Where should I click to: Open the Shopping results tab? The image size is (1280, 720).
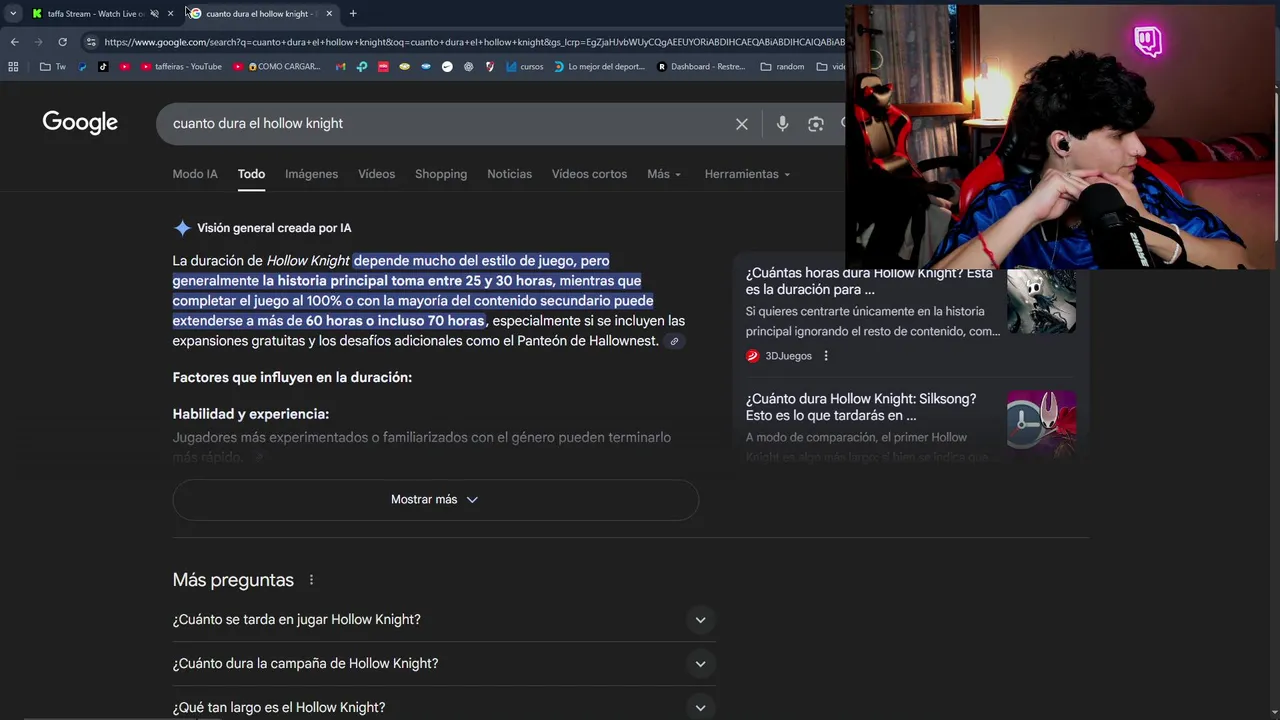(x=441, y=174)
